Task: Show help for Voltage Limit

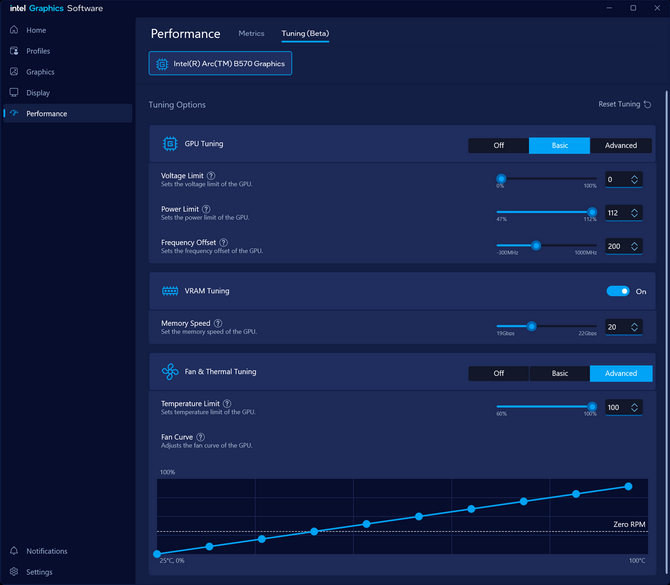Action: click(211, 176)
